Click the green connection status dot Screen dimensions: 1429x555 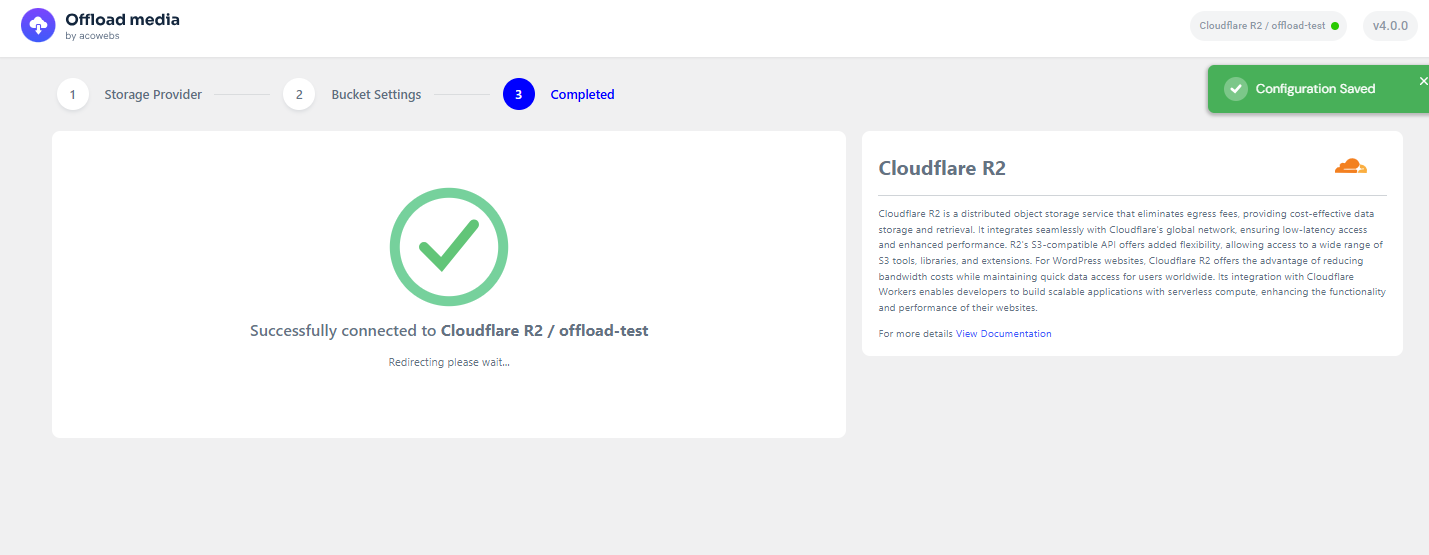pyautogui.click(x=1334, y=26)
